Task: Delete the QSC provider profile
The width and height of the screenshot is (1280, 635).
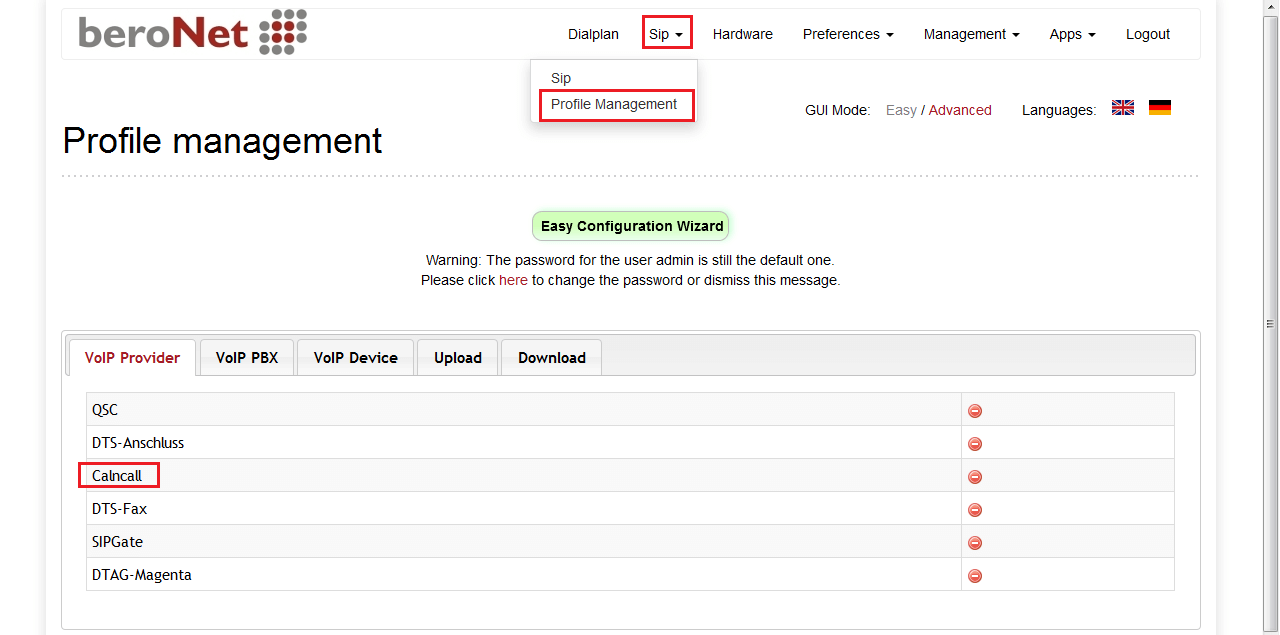Action: click(x=975, y=411)
